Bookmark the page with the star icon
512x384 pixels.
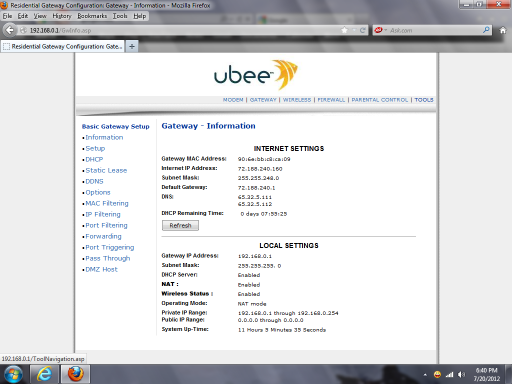click(344, 30)
